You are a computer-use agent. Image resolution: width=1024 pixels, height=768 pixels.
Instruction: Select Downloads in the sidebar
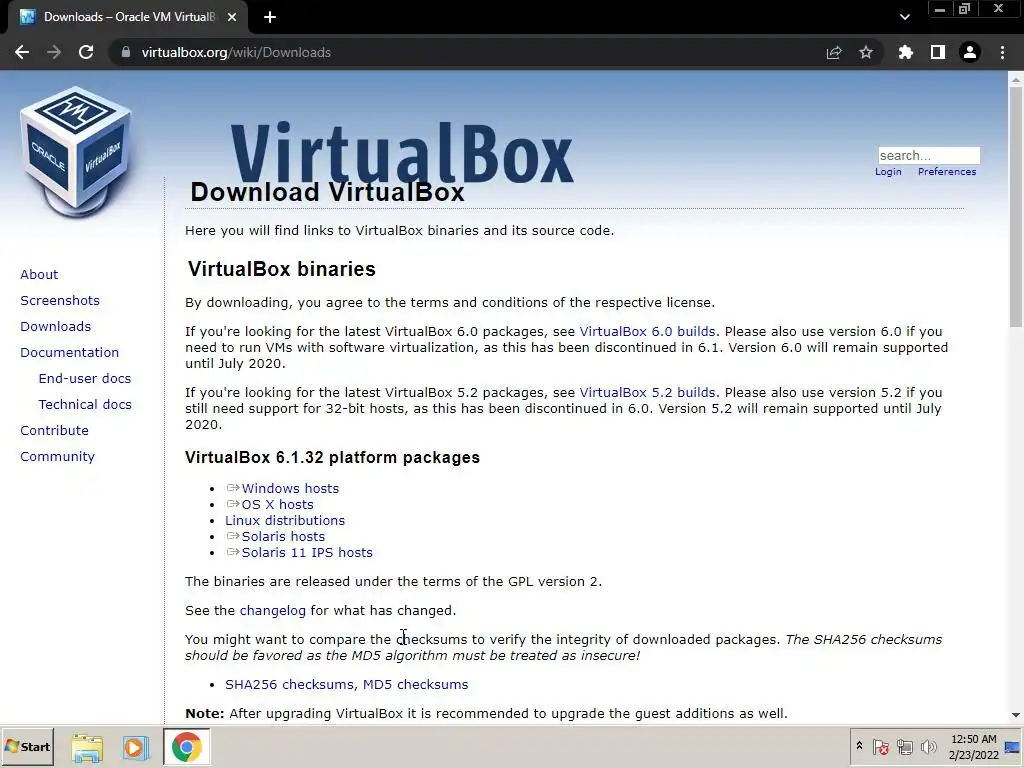pos(56,327)
